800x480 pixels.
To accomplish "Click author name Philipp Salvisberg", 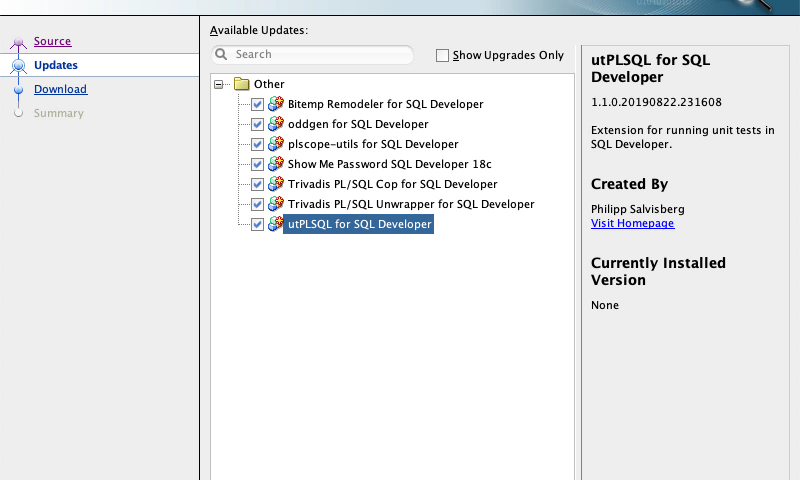I will click(x=638, y=209).
